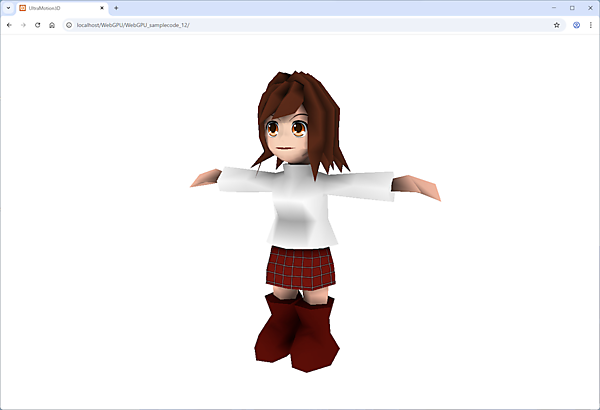
Task: Go back to the previous page
Action: pyautogui.click(x=9, y=24)
